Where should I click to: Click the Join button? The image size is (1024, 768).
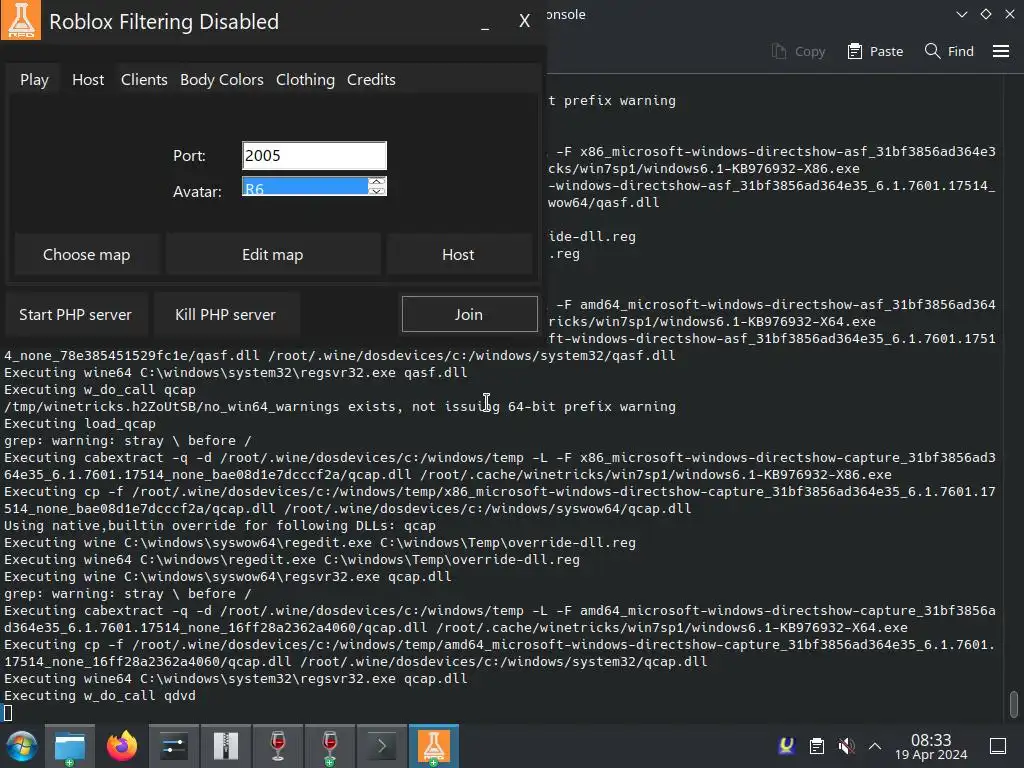(x=470, y=314)
